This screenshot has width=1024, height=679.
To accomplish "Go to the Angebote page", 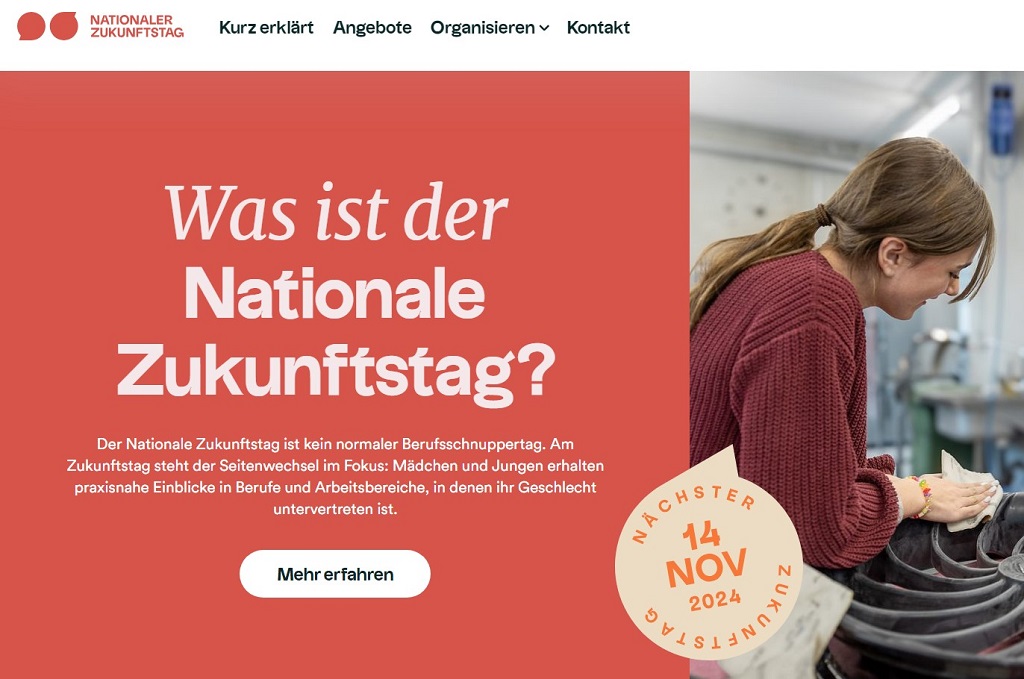I will pyautogui.click(x=372, y=27).
